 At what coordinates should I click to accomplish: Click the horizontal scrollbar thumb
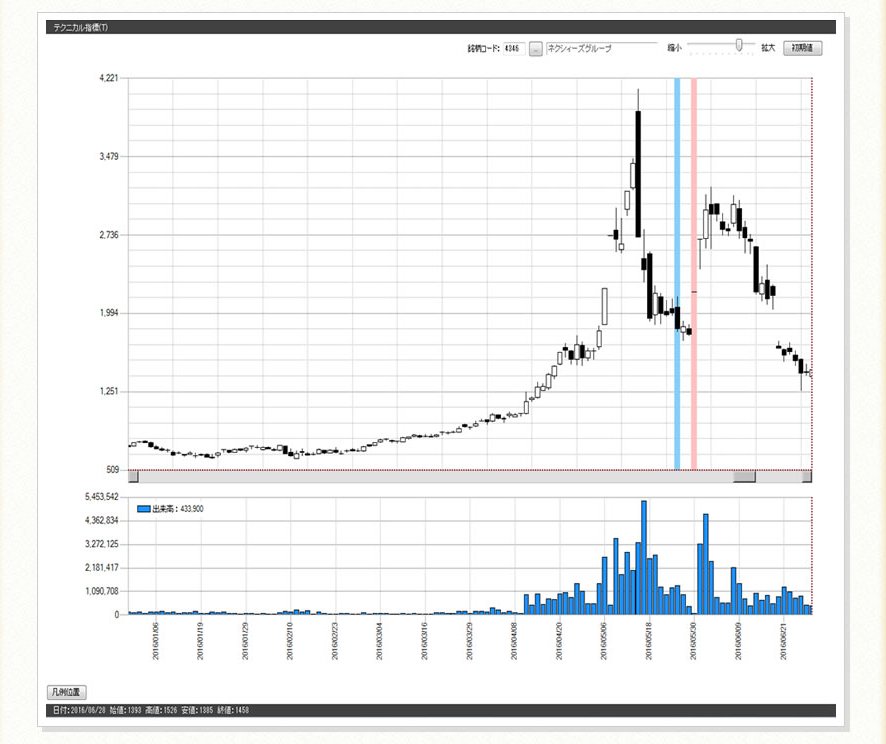click(x=744, y=477)
